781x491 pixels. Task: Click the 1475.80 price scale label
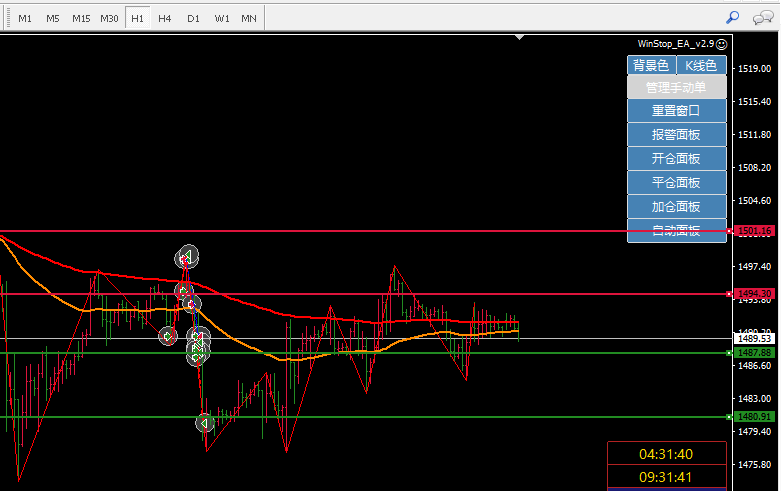click(x=755, y=465)
